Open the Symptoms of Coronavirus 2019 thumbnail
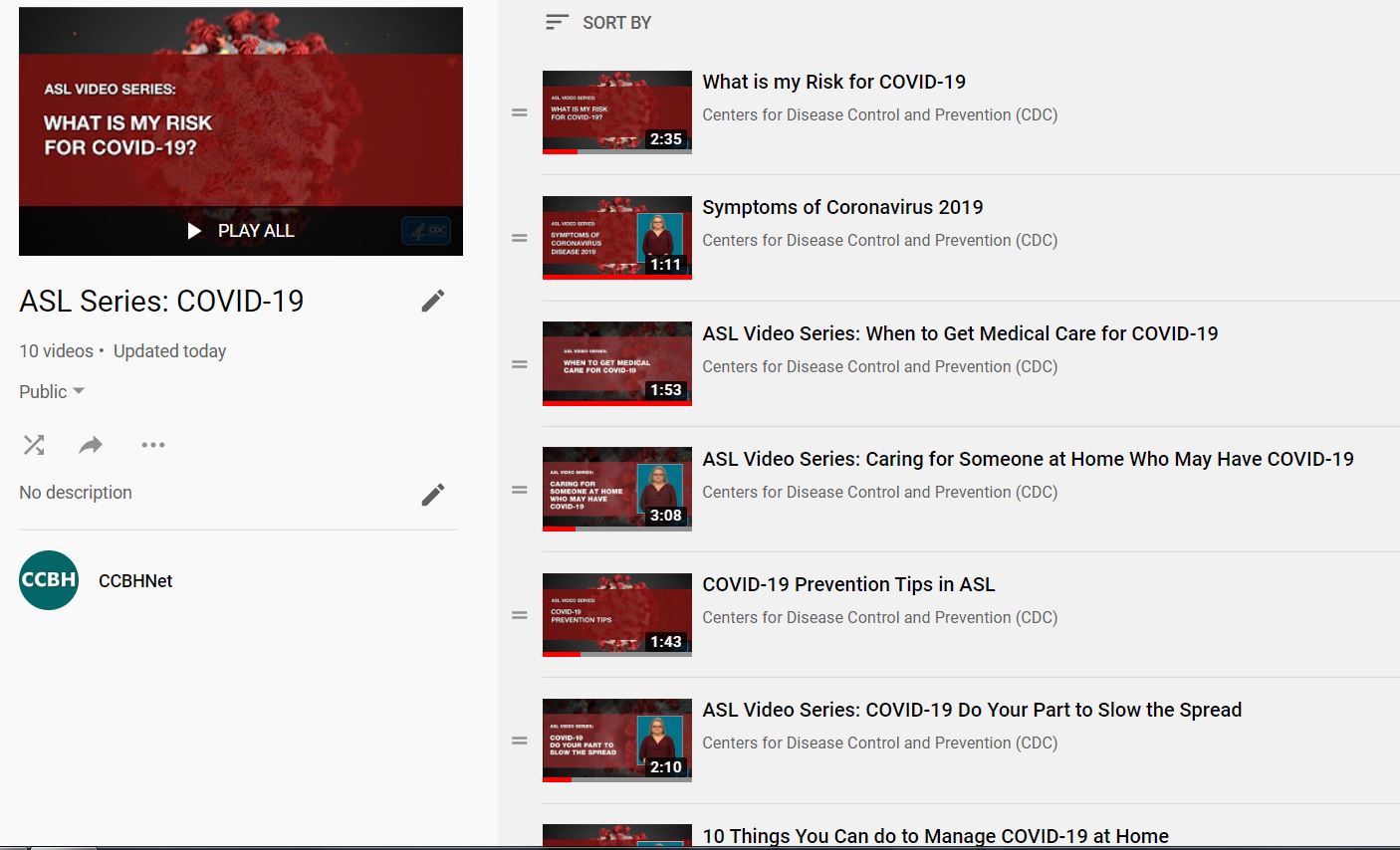 (617, 238)
